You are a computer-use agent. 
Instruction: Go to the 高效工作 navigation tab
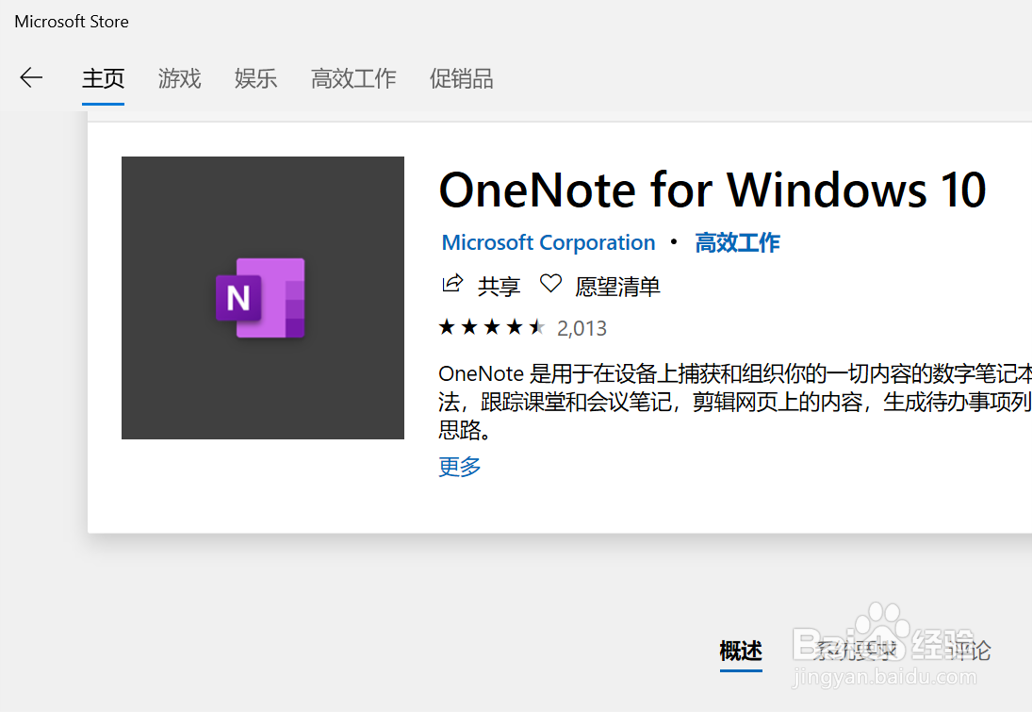point(353,79)
